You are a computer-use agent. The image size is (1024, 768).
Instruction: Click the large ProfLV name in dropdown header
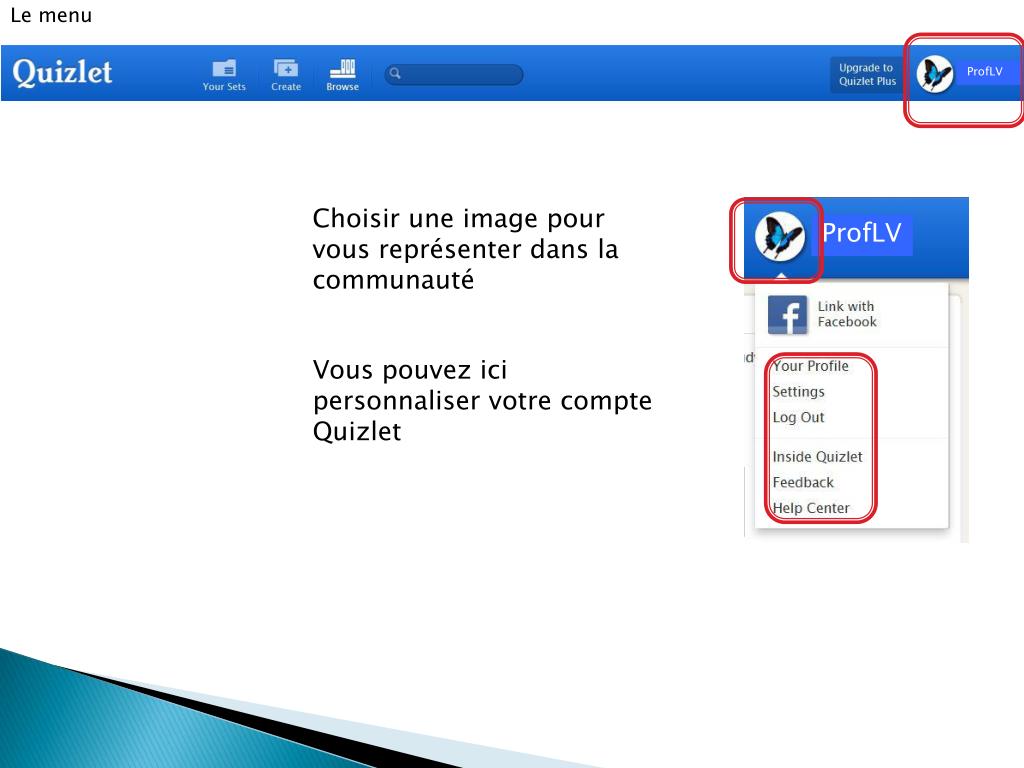coord(861,233)
